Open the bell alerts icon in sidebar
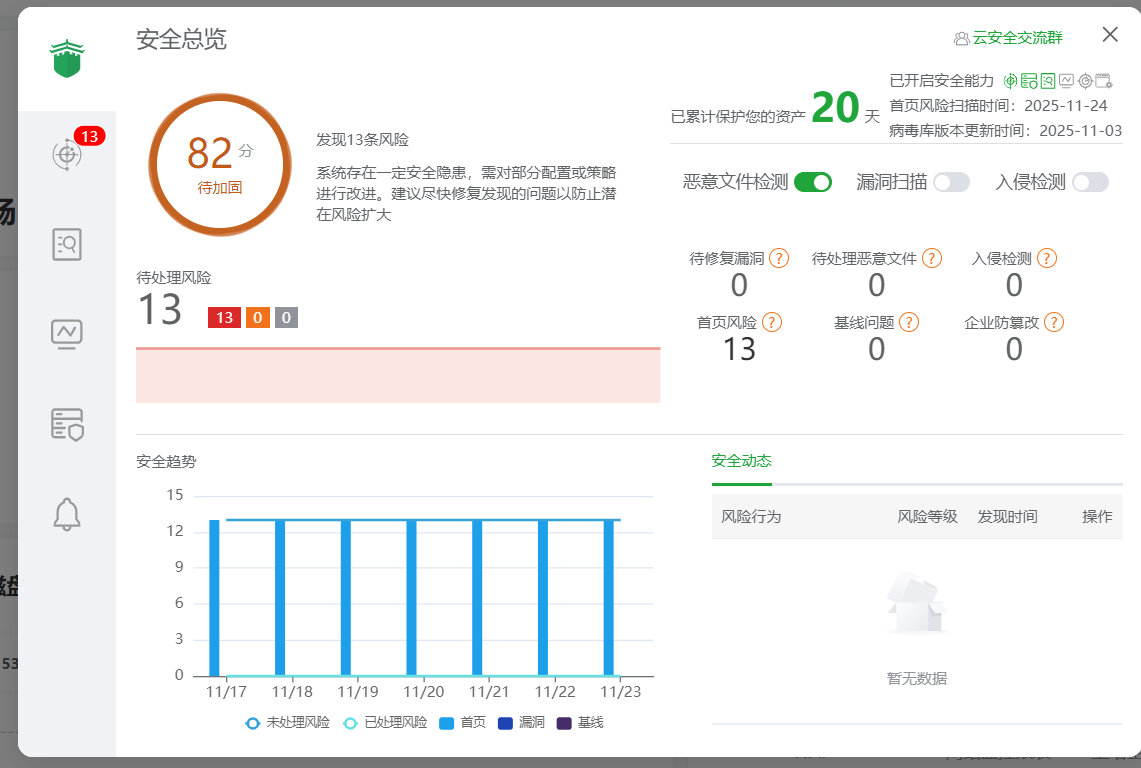This screenshot has height=768, width=1141. click(x=67, y=514)
